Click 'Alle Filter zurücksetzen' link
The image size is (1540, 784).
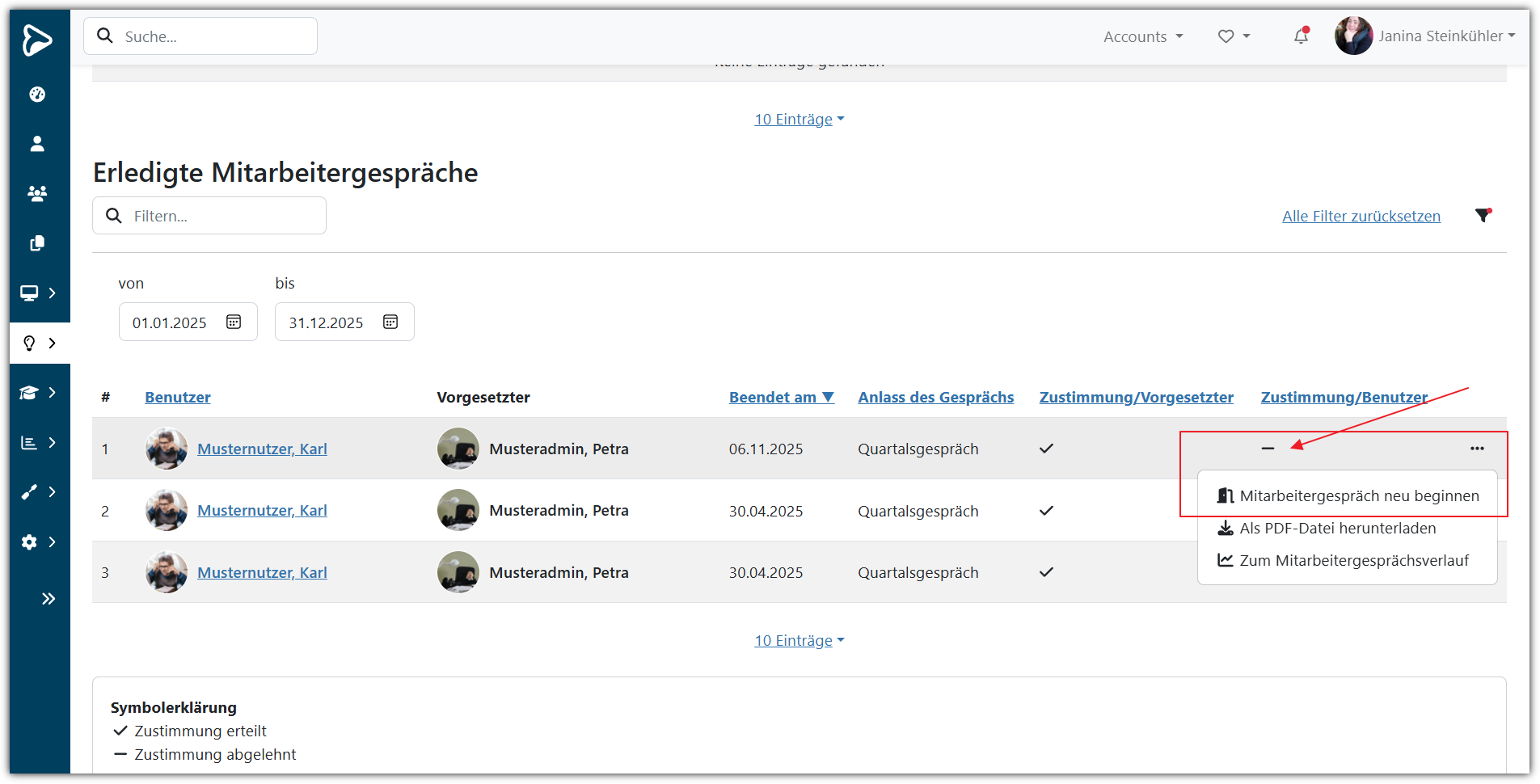(x=1361, y=217)
